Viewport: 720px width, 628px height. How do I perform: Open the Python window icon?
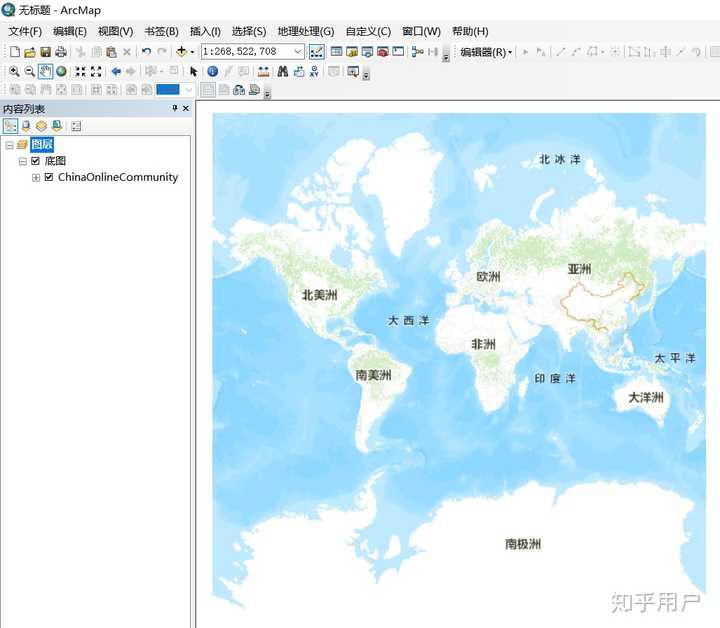tap(398, 52)
